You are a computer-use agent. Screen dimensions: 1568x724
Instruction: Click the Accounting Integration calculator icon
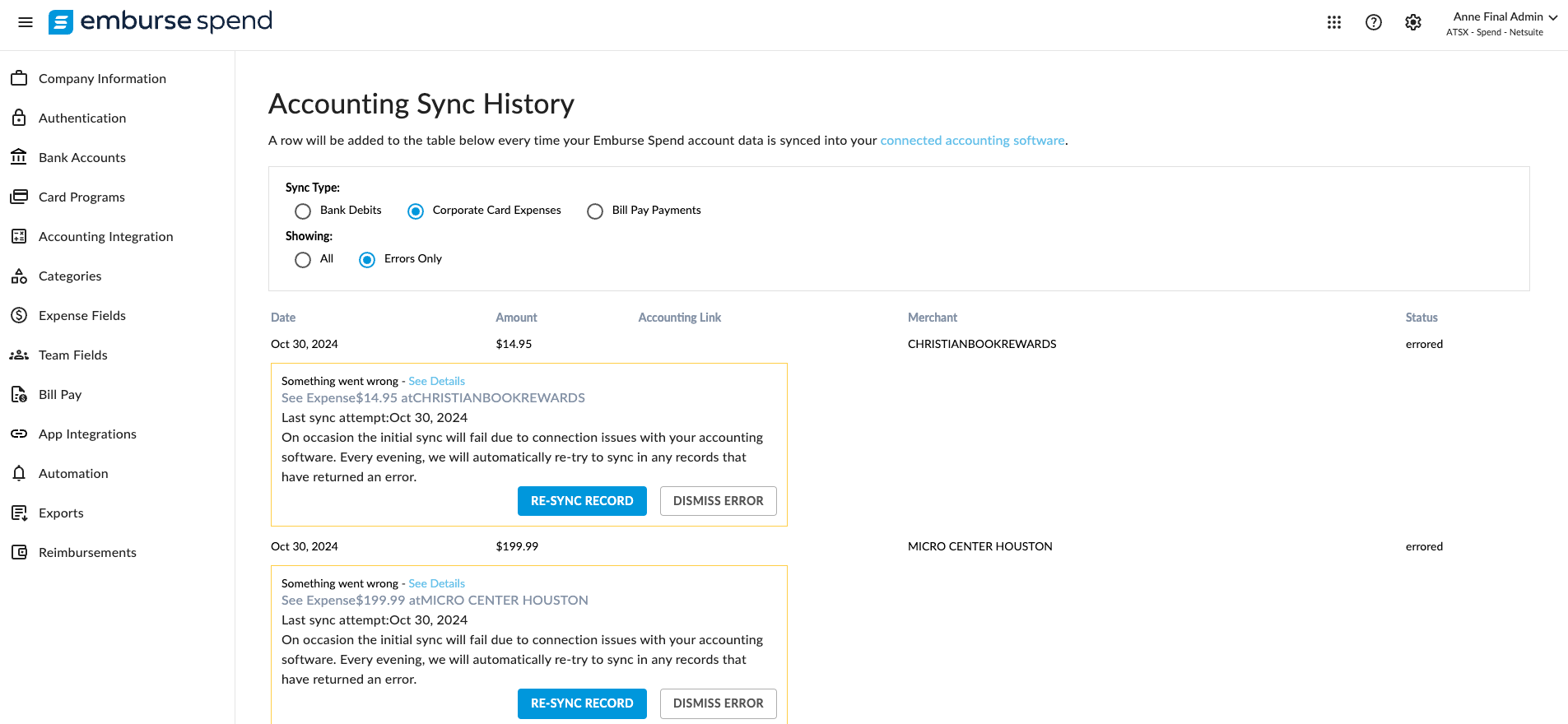19,236
